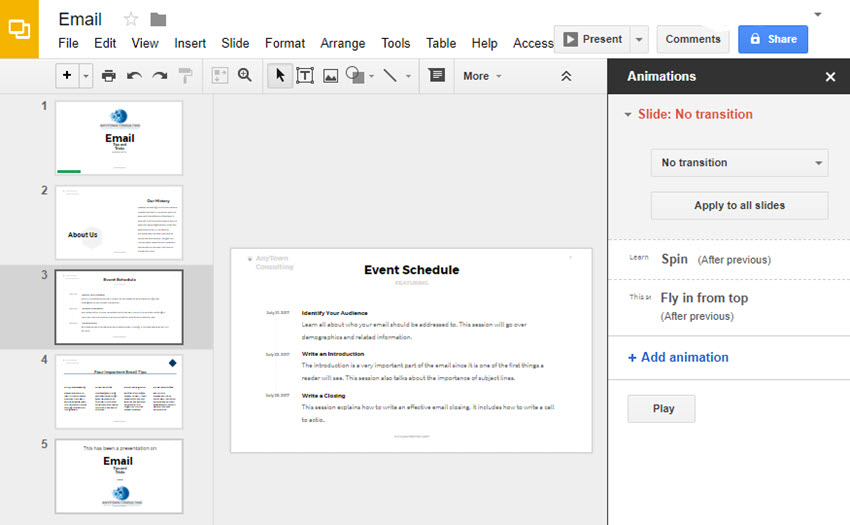Open the Format menu
The height and width of the screenshot is (525, 850).
pos(285,43)
